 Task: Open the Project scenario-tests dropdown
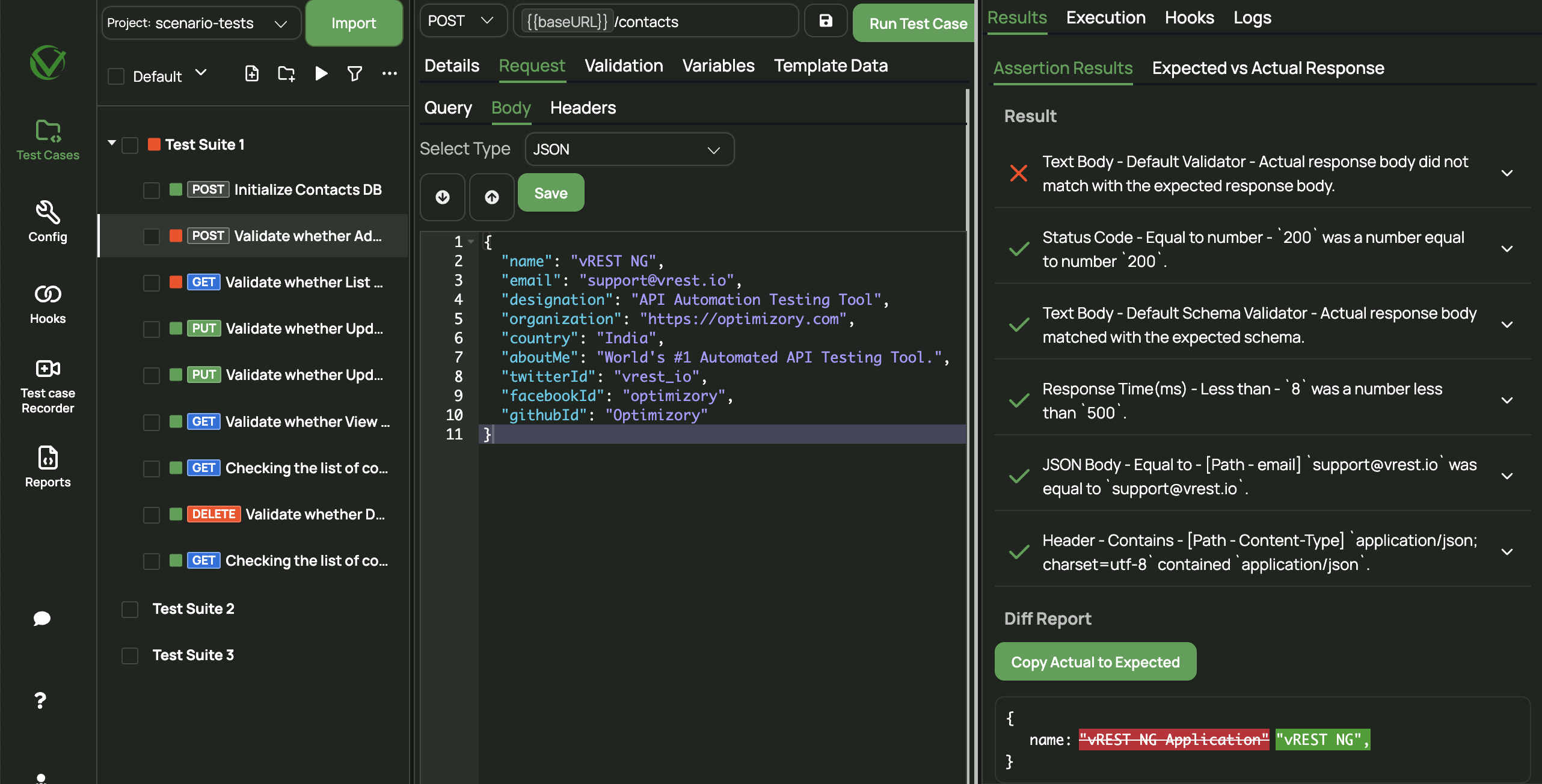[x=201, y=23]
